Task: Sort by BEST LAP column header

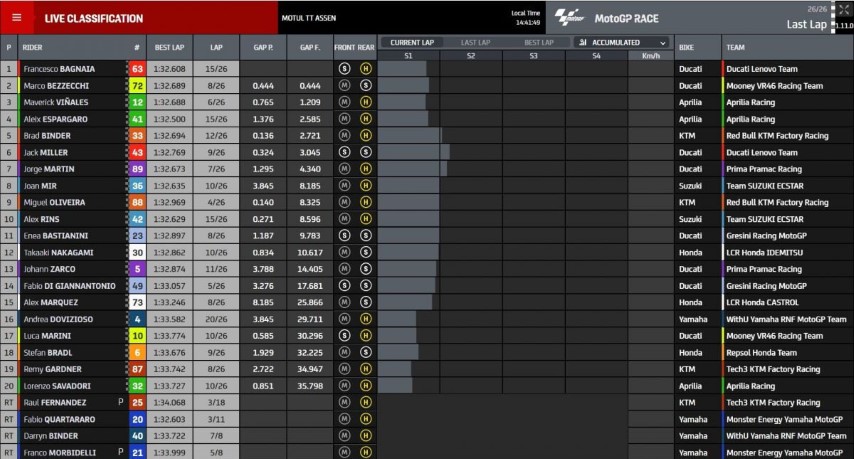Action: [x=169, y=47]
